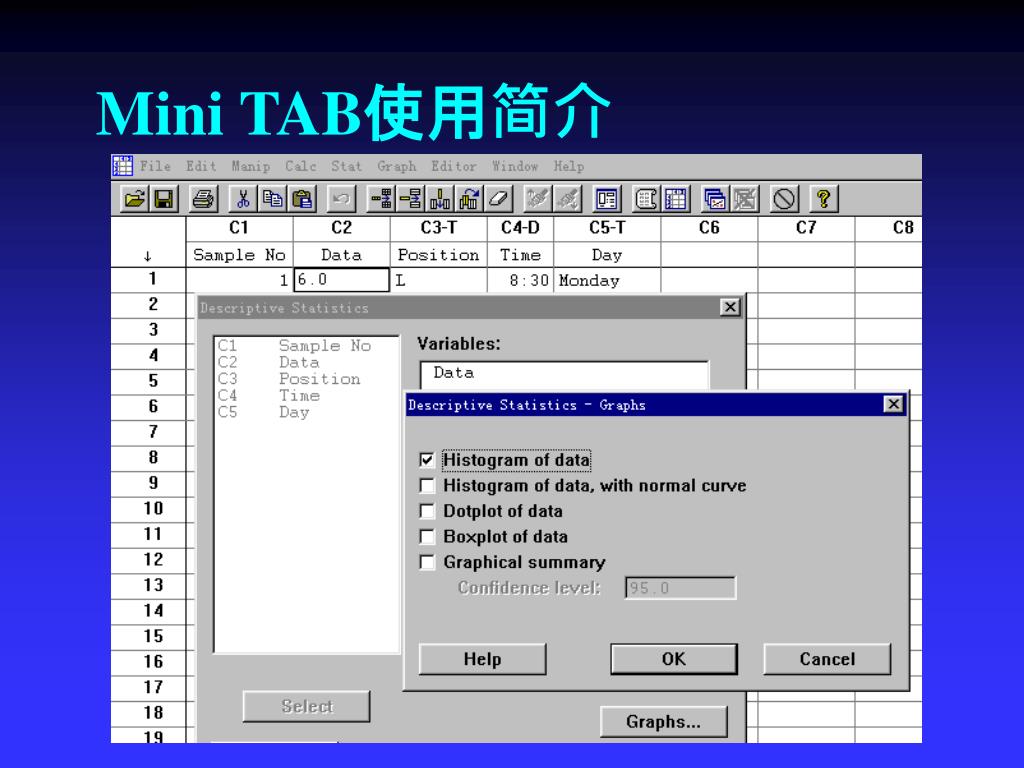Click the Help question mark icon
This screenshot has width=1024, height=768.
[x=824, y=199]
